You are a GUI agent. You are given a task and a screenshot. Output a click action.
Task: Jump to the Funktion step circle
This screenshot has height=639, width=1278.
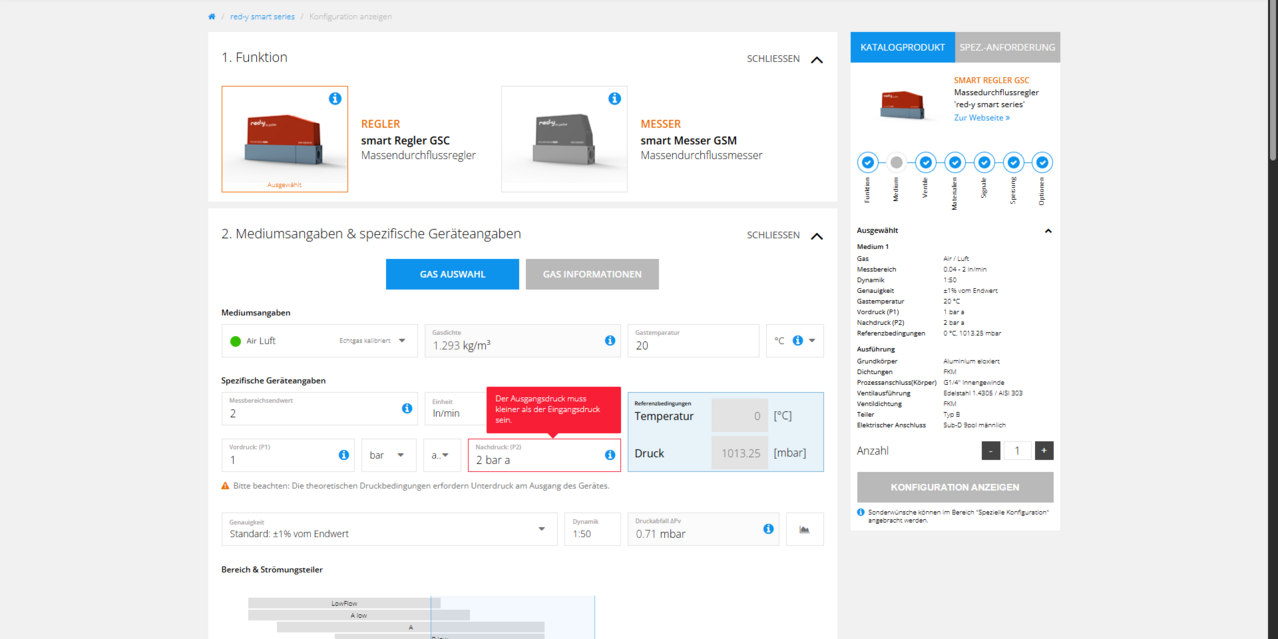point(868,162)
